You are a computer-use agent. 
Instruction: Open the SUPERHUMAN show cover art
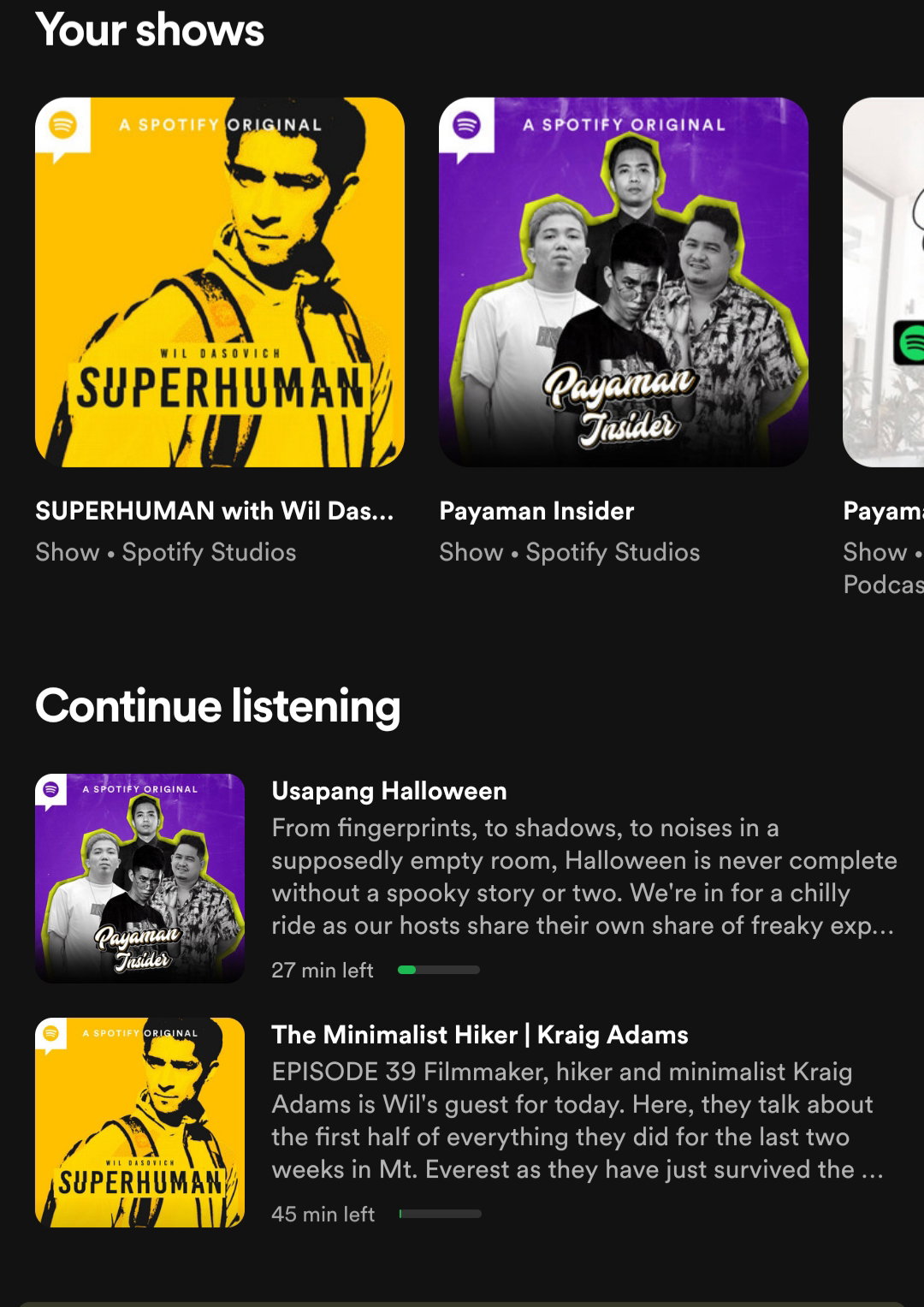(220, 282)
